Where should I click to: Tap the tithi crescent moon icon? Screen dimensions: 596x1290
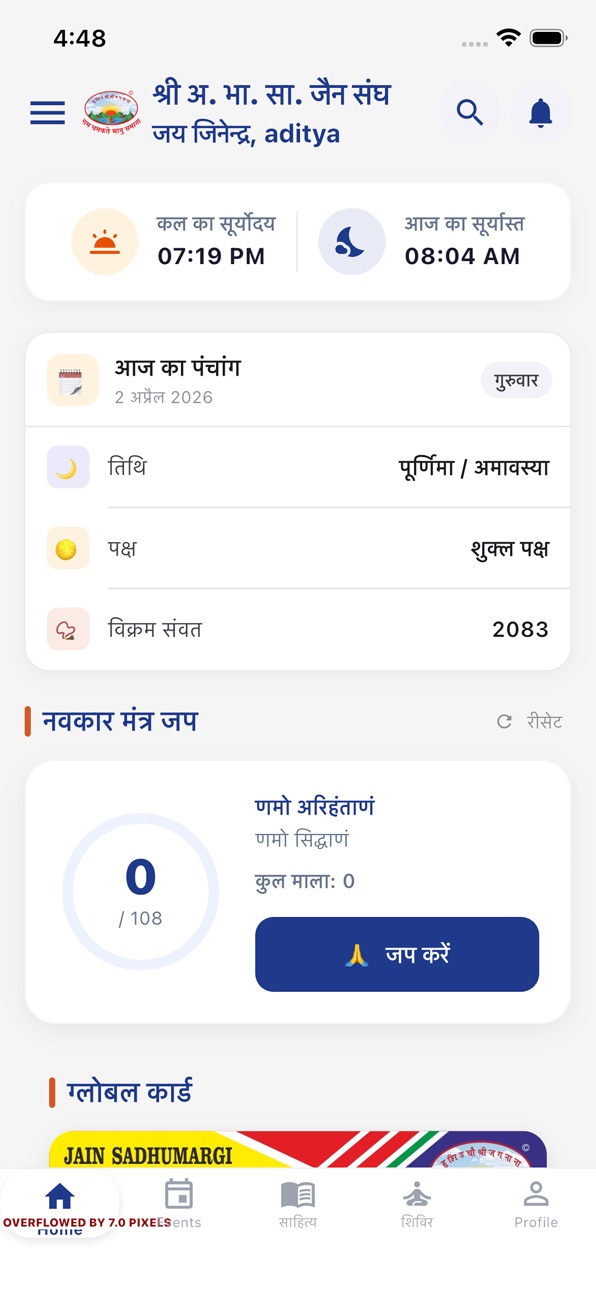pyautogui.click(x=68, y=467)
